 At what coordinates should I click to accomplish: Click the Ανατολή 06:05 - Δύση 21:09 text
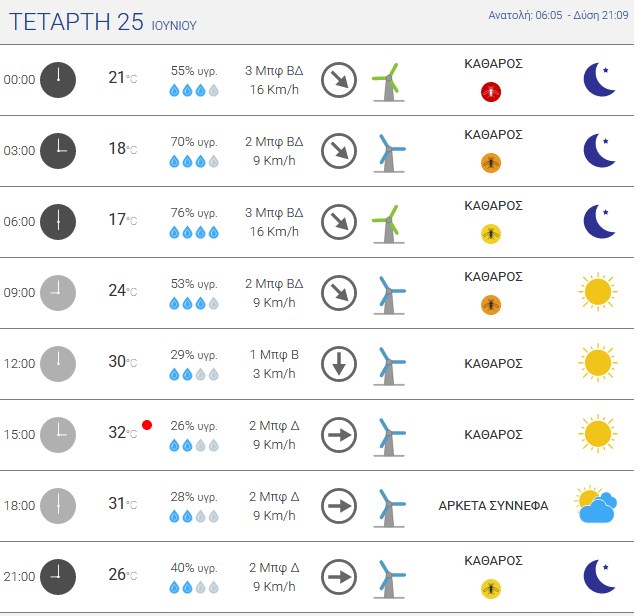pos(558,15)
